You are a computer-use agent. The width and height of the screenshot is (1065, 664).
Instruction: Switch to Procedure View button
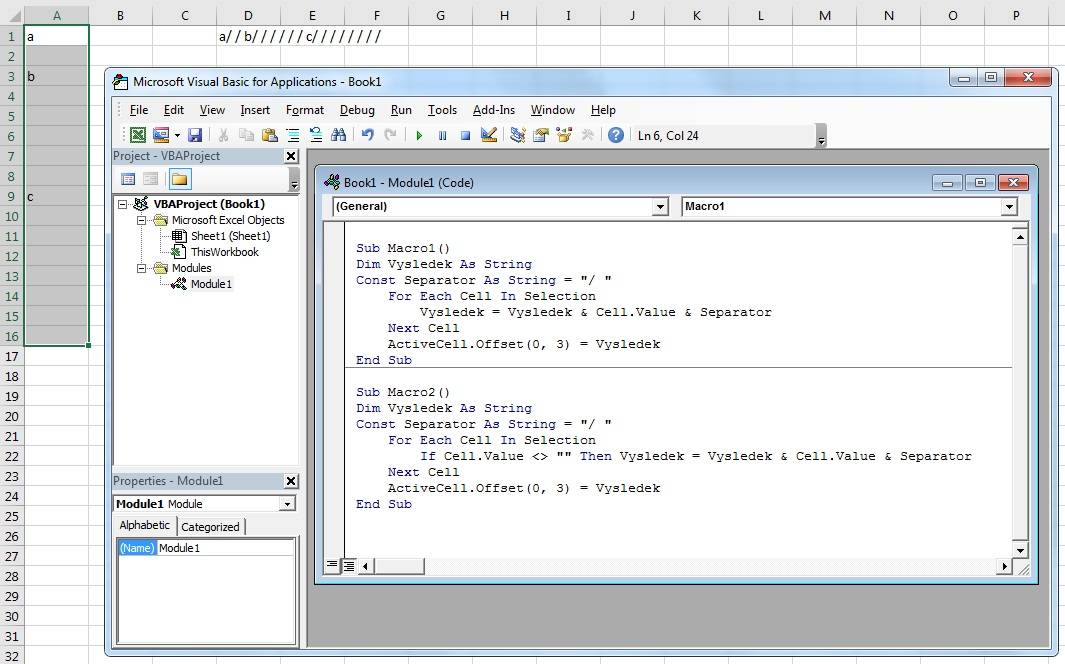331,565
